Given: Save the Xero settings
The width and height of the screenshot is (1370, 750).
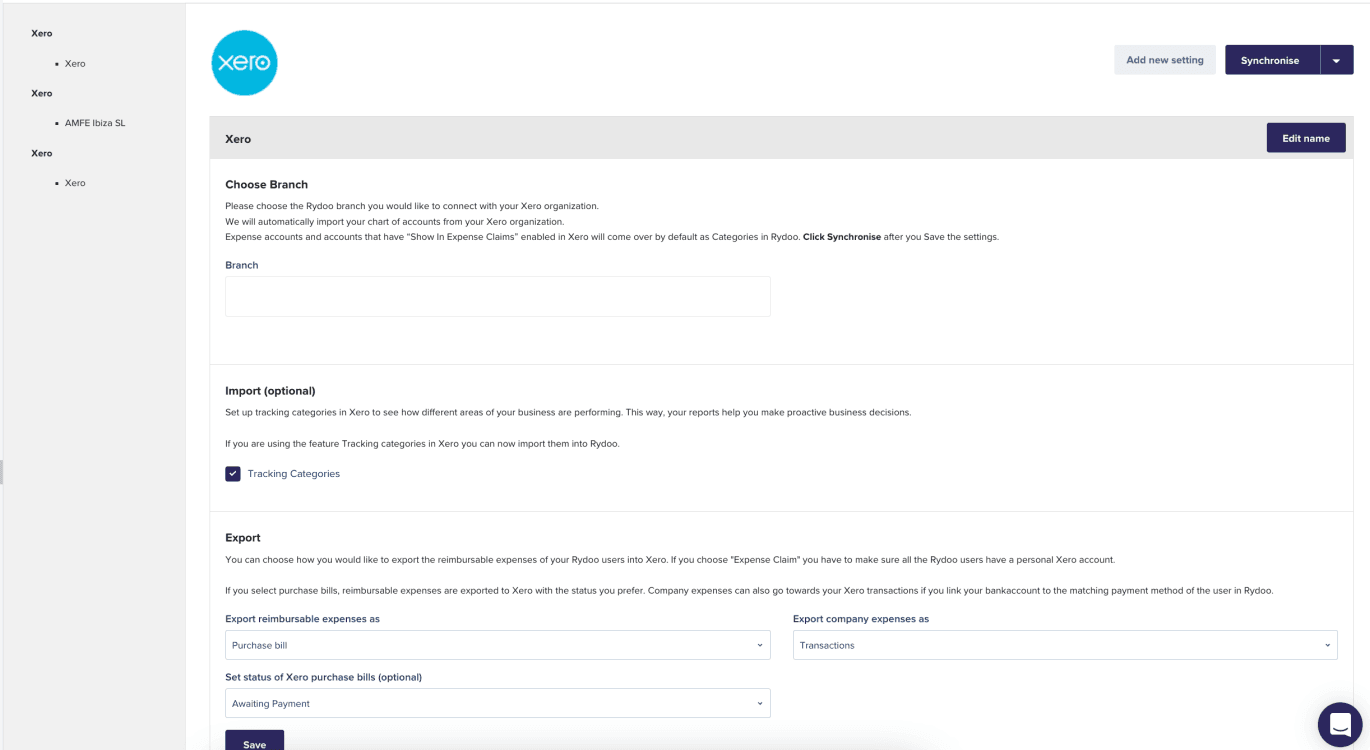Looking at the screenshot, I should pos(254,742).
